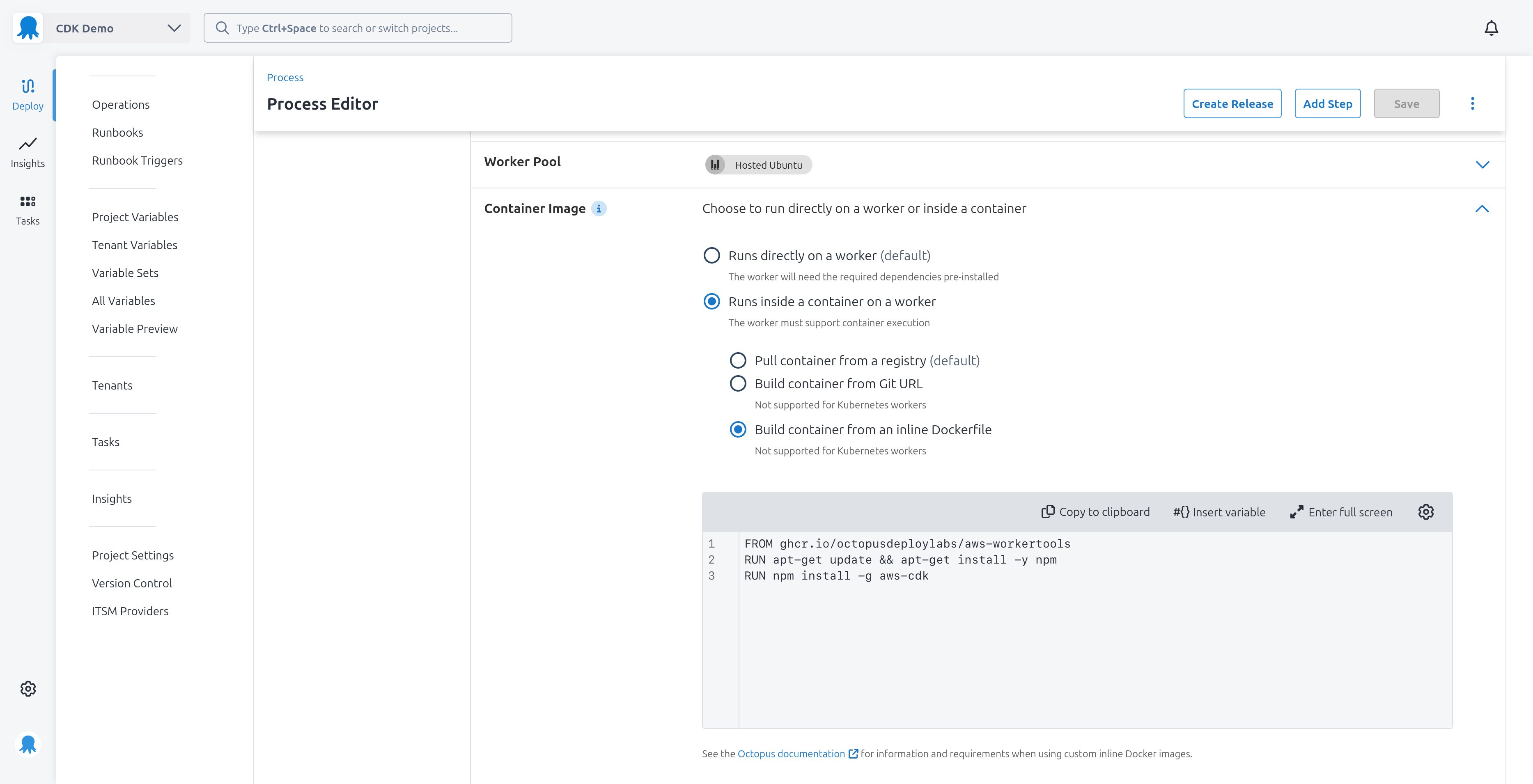Select the Insights sidebar icon
The width and height of the screenshot is (1533, 784).
click(x=28, y=152)
